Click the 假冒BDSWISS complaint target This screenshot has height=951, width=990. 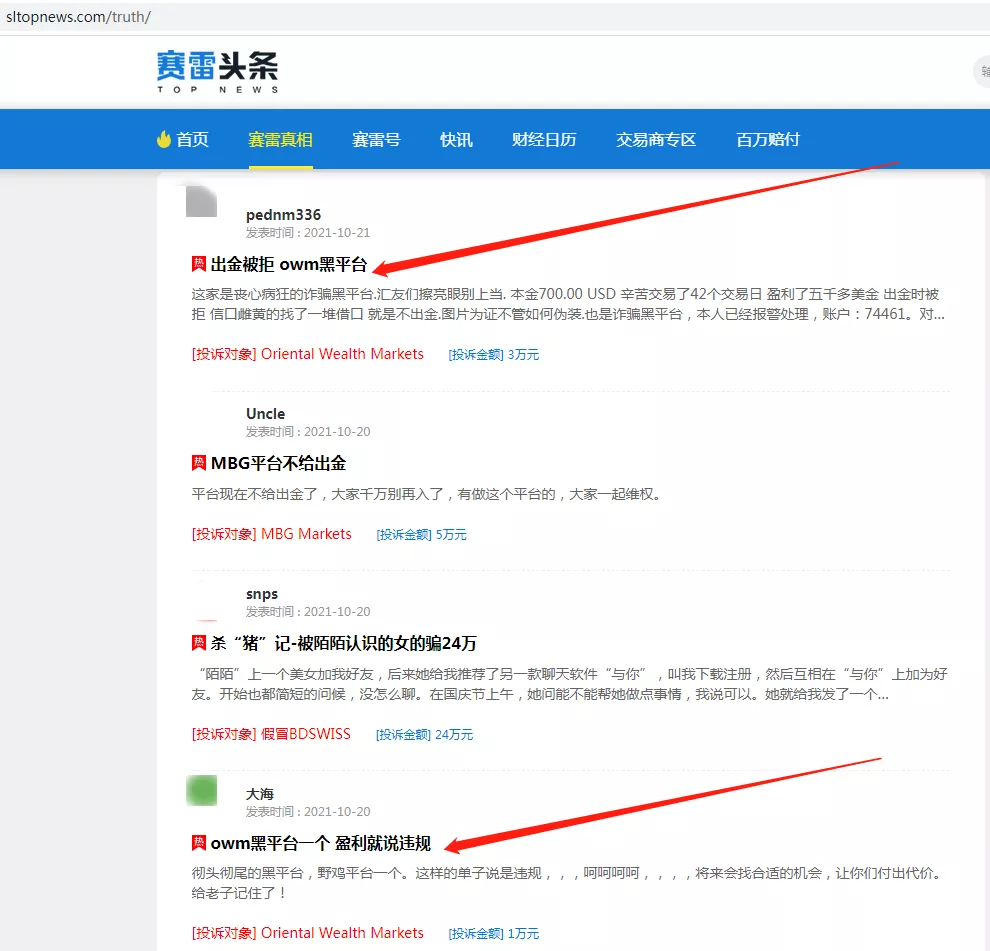click(306, 734)
